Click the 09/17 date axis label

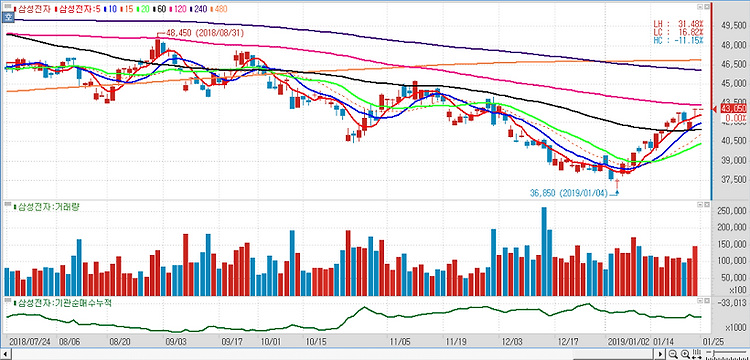232,342
